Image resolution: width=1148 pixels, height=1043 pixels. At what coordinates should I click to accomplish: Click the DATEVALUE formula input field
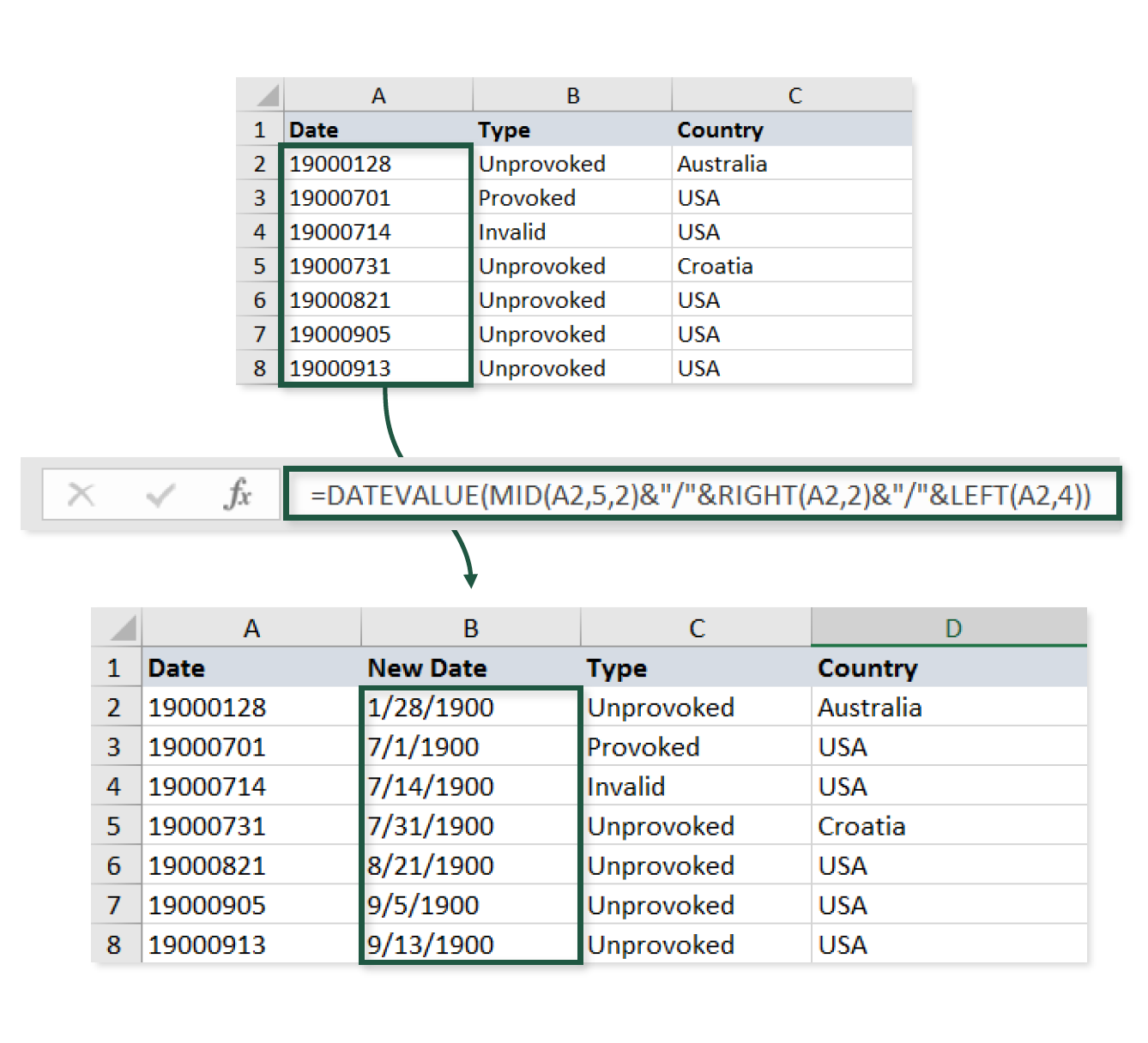(x=701, y=495)
